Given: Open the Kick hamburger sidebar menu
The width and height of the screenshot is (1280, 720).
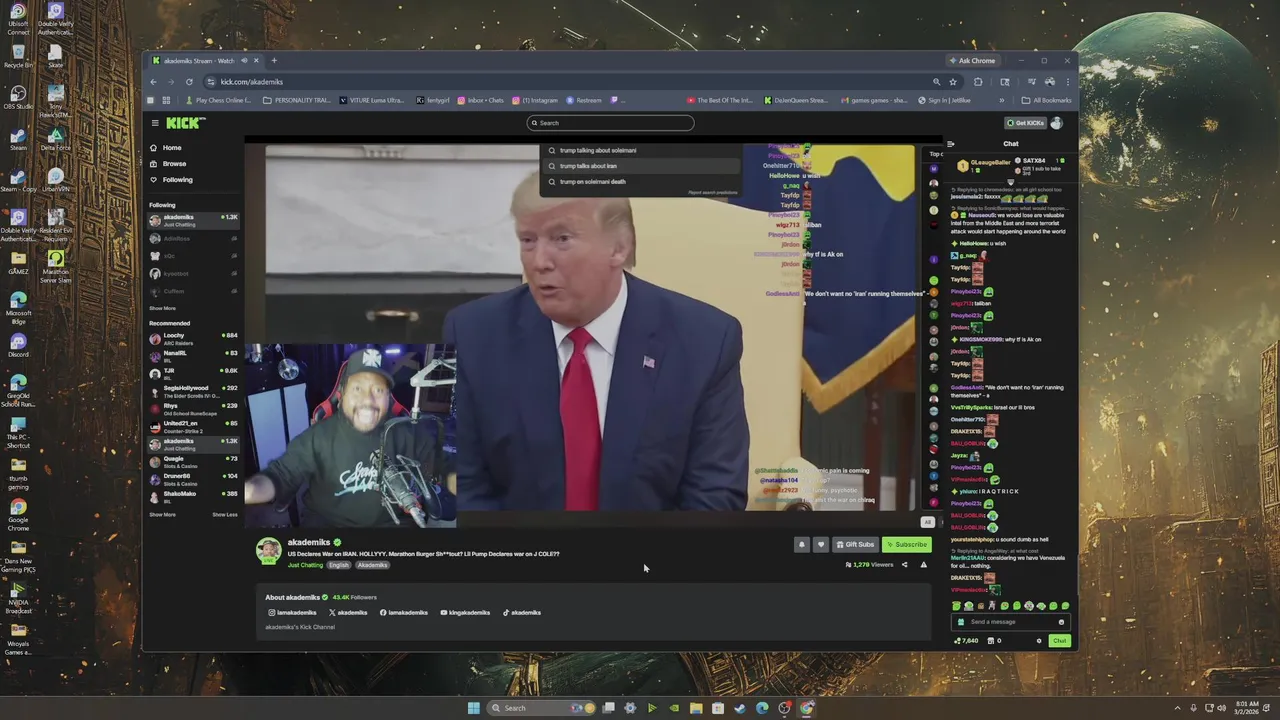Looking at the screenshot, I should click(x=155, y=123).
